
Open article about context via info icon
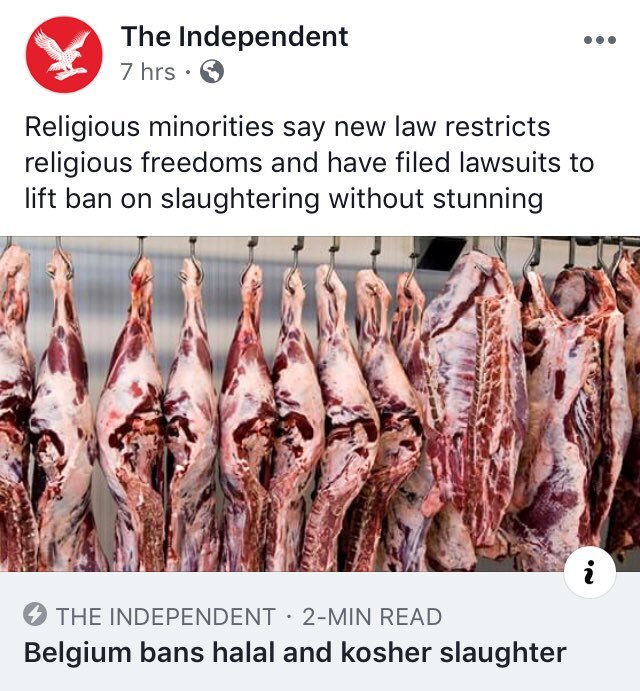590,572
